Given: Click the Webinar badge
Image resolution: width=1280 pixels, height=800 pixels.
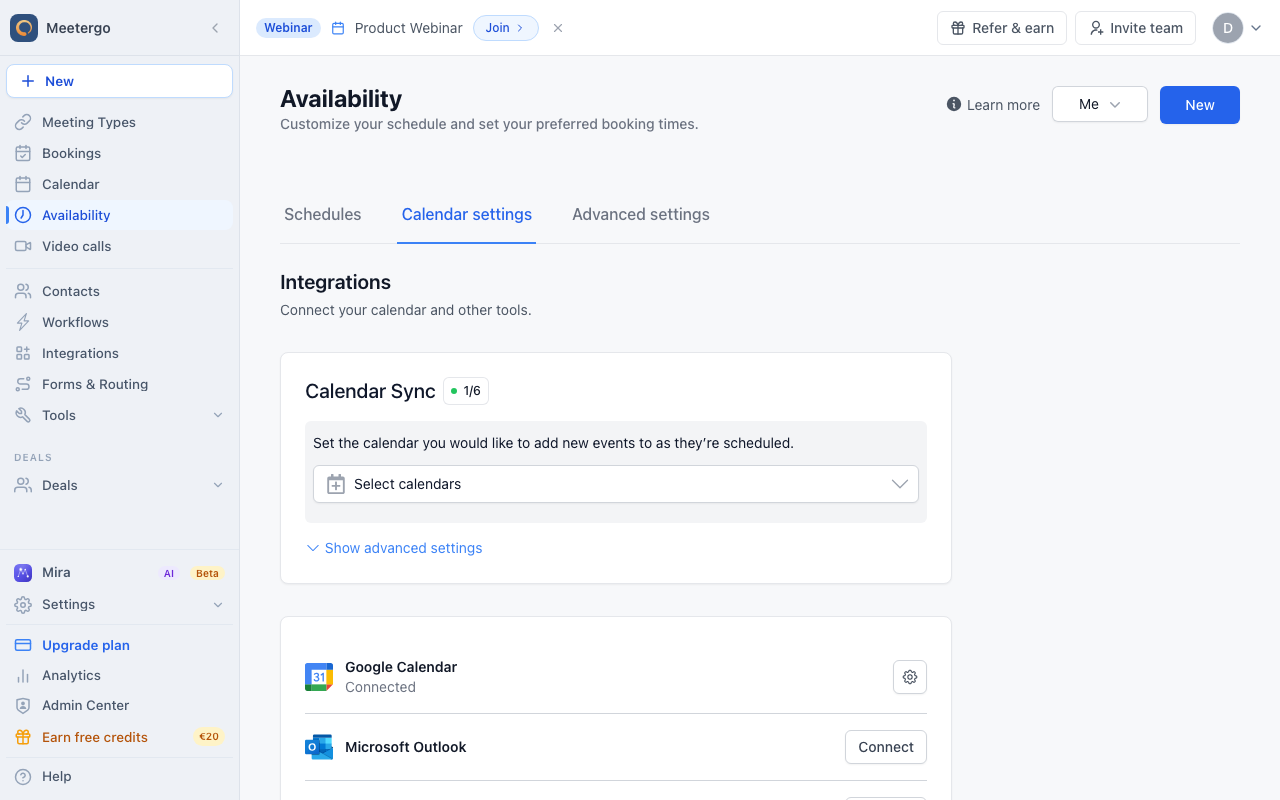Looking at the screenshot, I should [x=288, y=28].
